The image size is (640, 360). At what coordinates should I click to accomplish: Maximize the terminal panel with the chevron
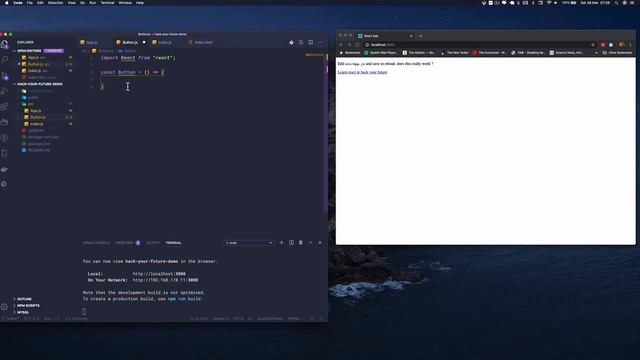pyautogui.click(x=311, y=242)
